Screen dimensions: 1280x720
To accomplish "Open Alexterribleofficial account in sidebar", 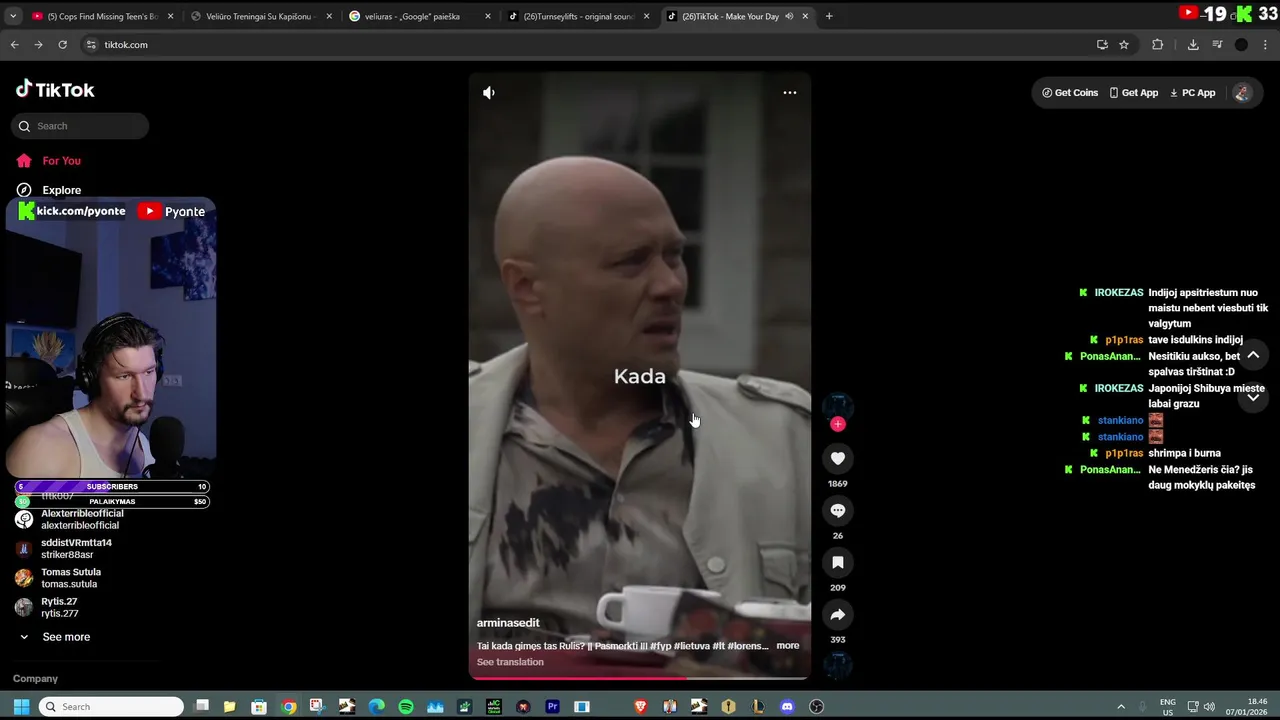I will click(80, 519).
